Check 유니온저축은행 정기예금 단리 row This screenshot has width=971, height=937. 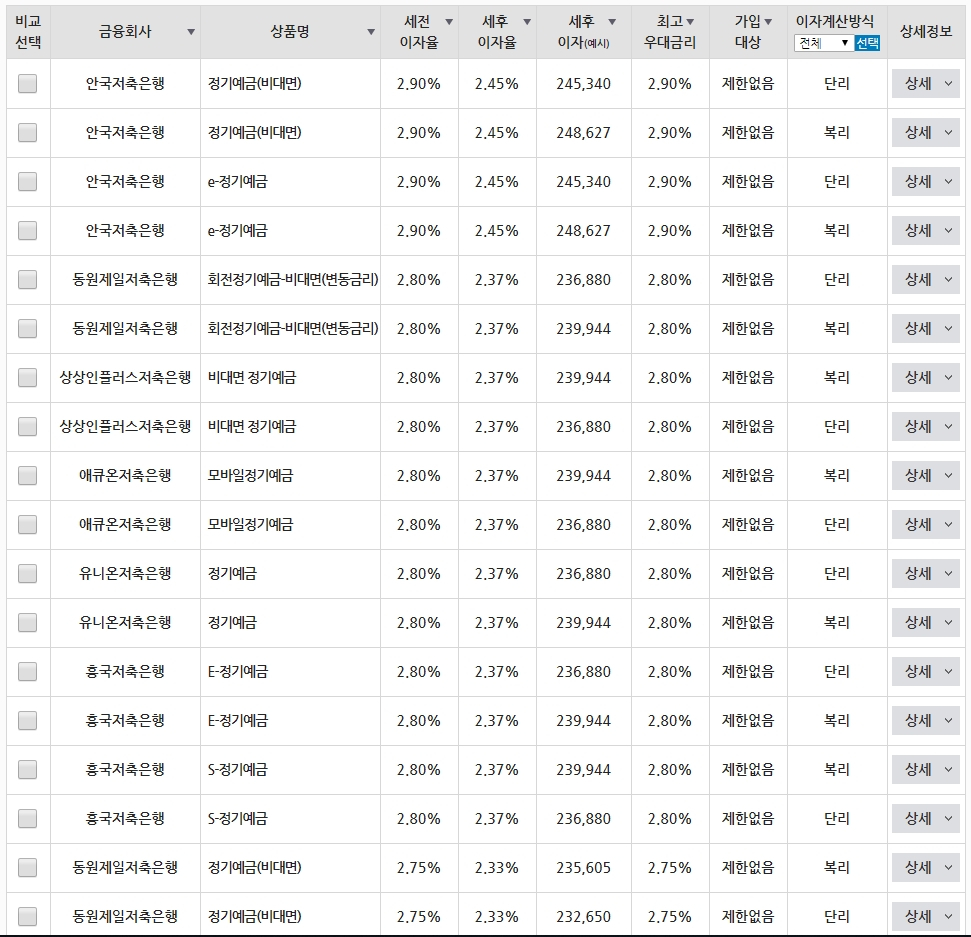click(x=27, y=573)
